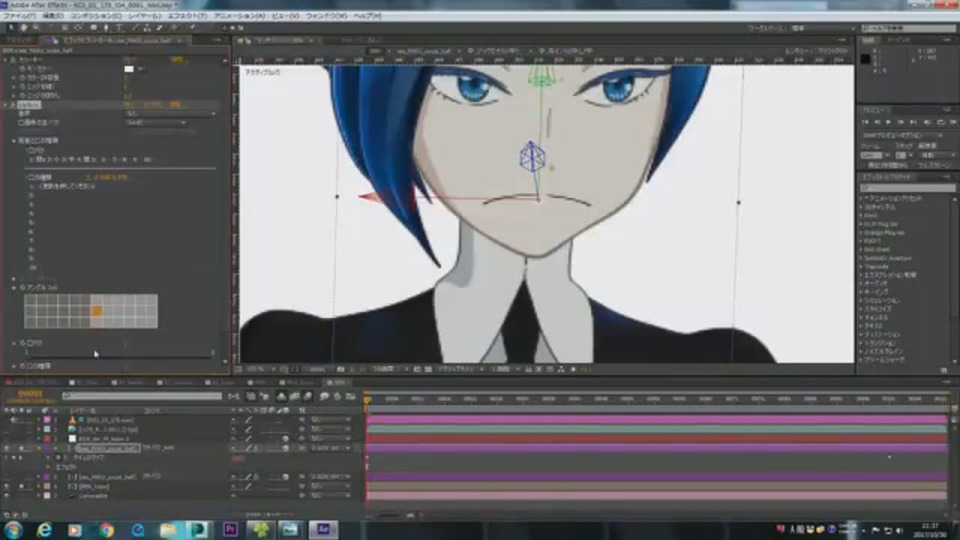Open the workspace dropdown
Viewport: 960px width, 540px height.
[822, 28]
